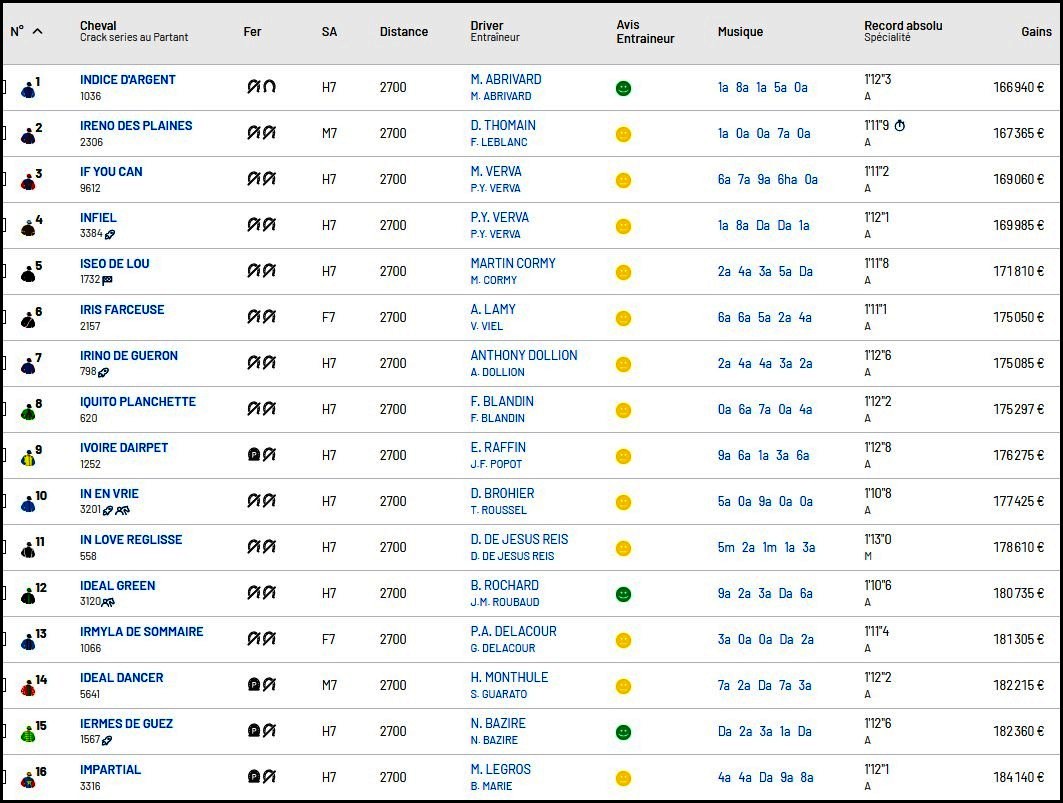Viewport: 1063px width, 803px height.
Task: Tick the checkbox for horse number 16
Action: (3, 778)
